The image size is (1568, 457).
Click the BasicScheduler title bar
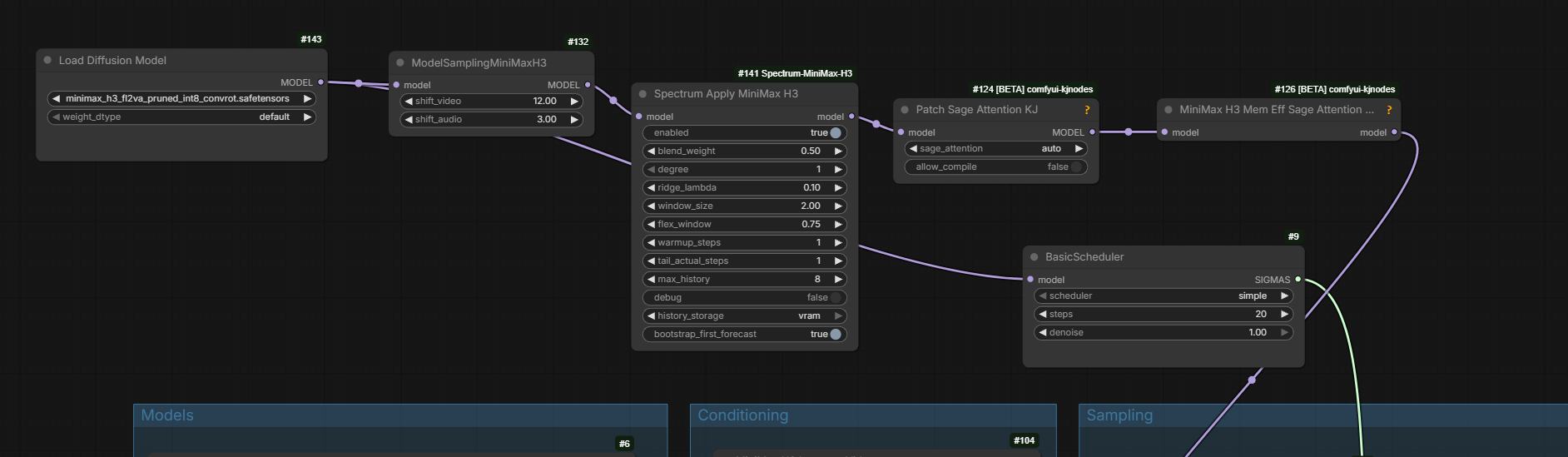[x=1164, y=257]
